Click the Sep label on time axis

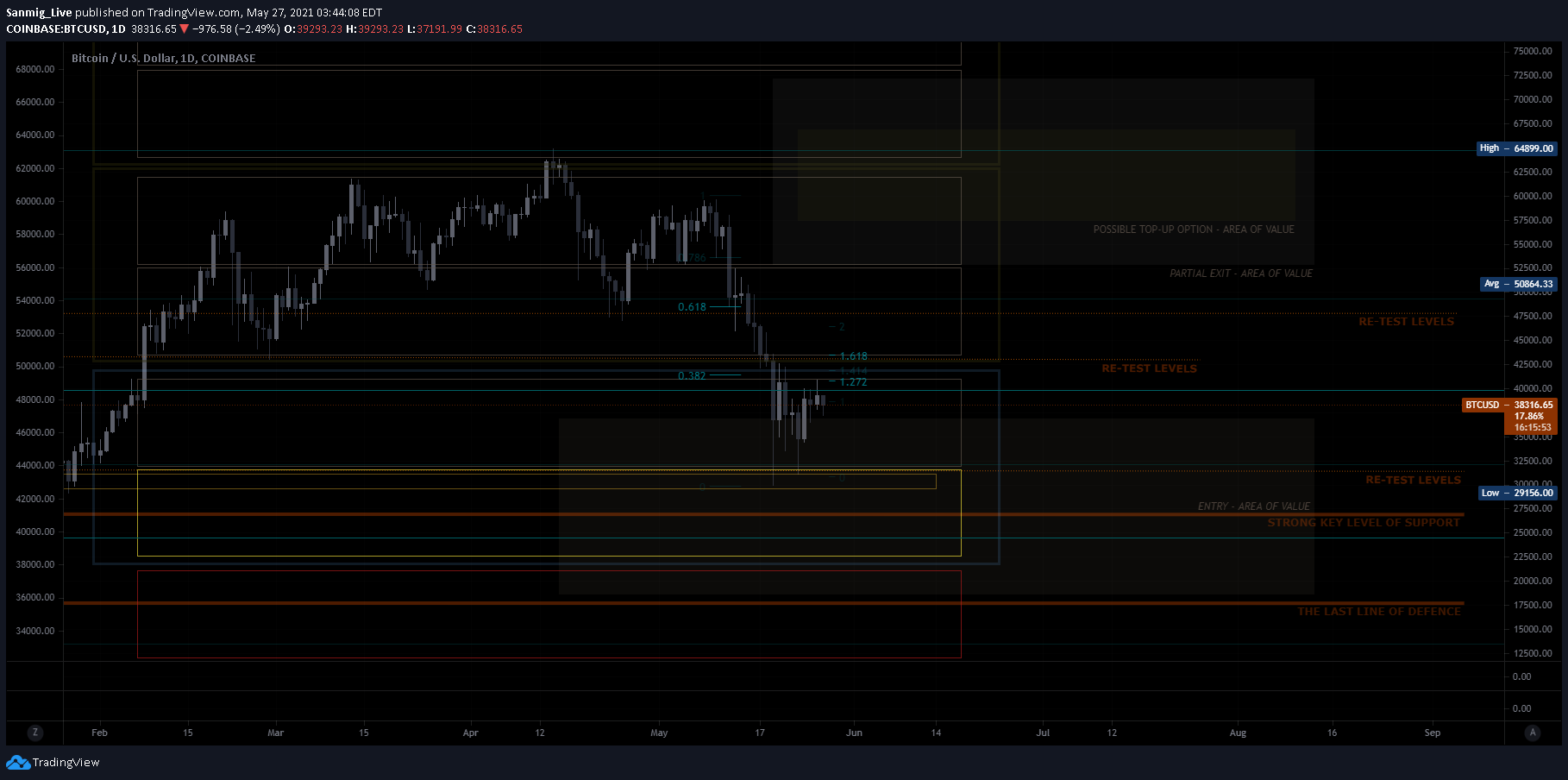(x=1433, y=733)
